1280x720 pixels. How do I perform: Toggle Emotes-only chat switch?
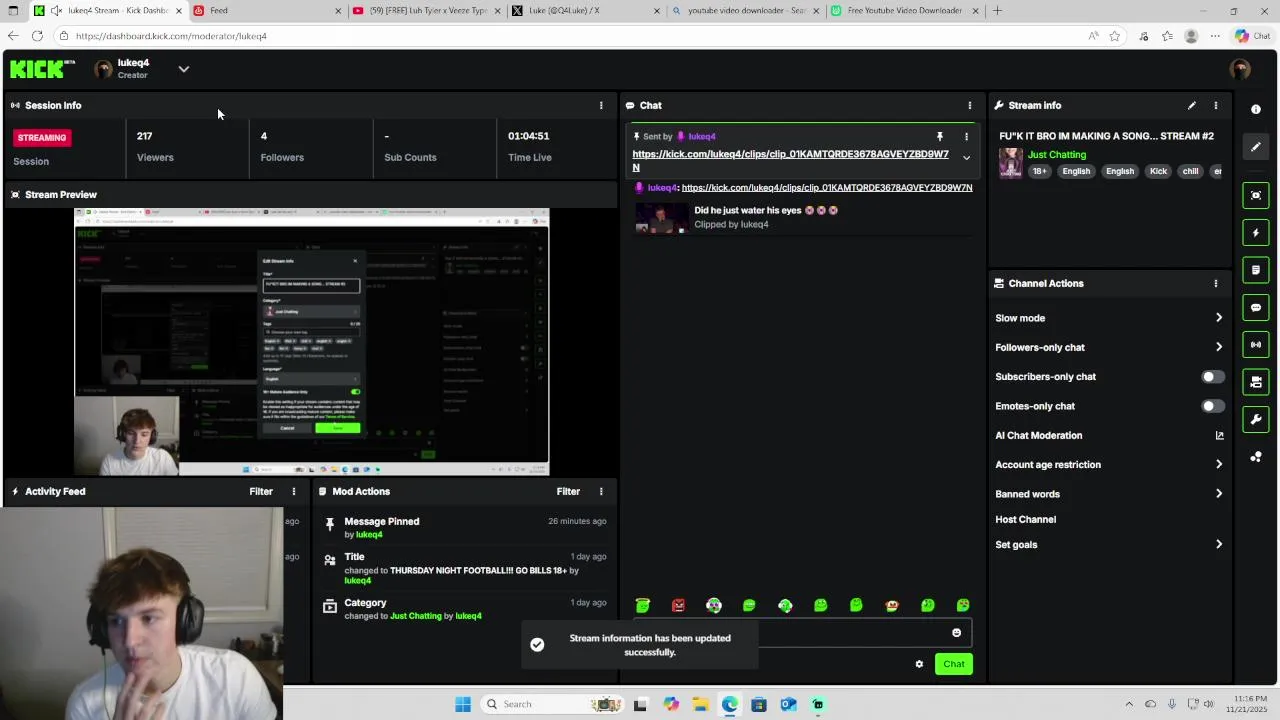click(1212, 406)
